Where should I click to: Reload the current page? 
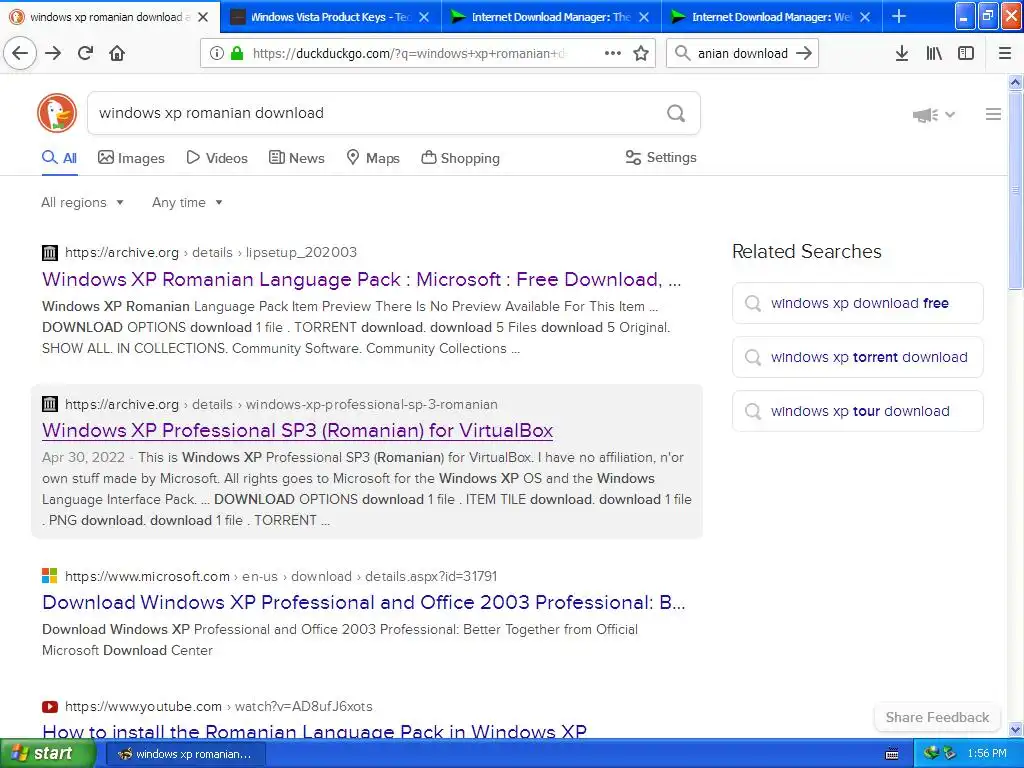[x=86, y=53]
